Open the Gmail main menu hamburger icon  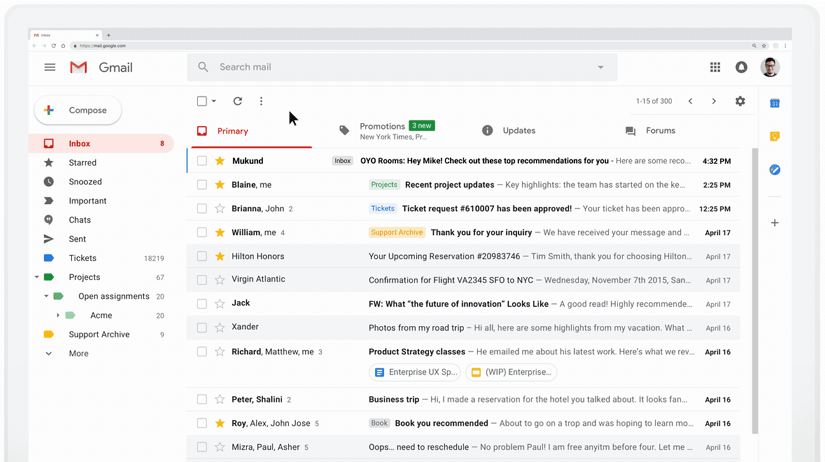pos(49,67)
